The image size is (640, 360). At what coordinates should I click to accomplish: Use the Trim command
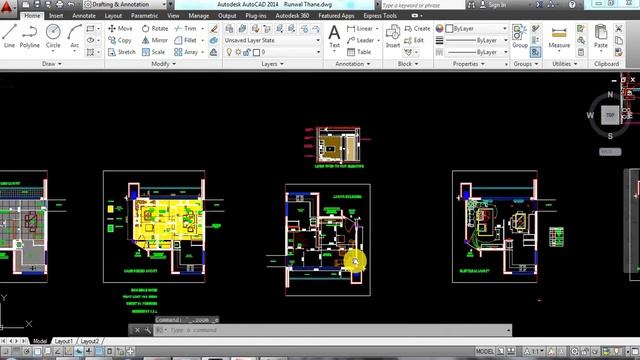(x=185, y=29)
